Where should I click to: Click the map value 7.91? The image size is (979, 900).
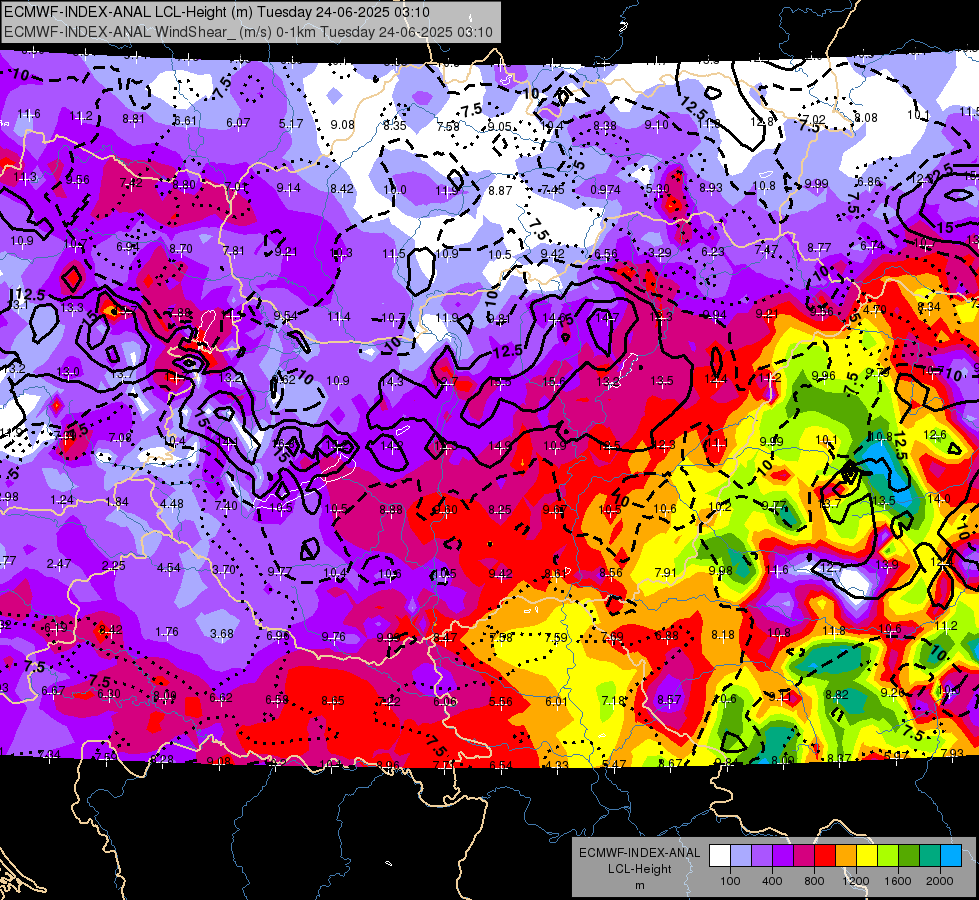(666, 572)
